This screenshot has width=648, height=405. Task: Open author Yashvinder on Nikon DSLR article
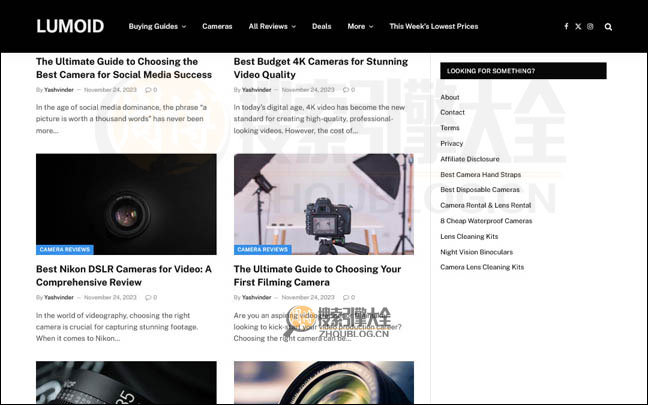59,298
